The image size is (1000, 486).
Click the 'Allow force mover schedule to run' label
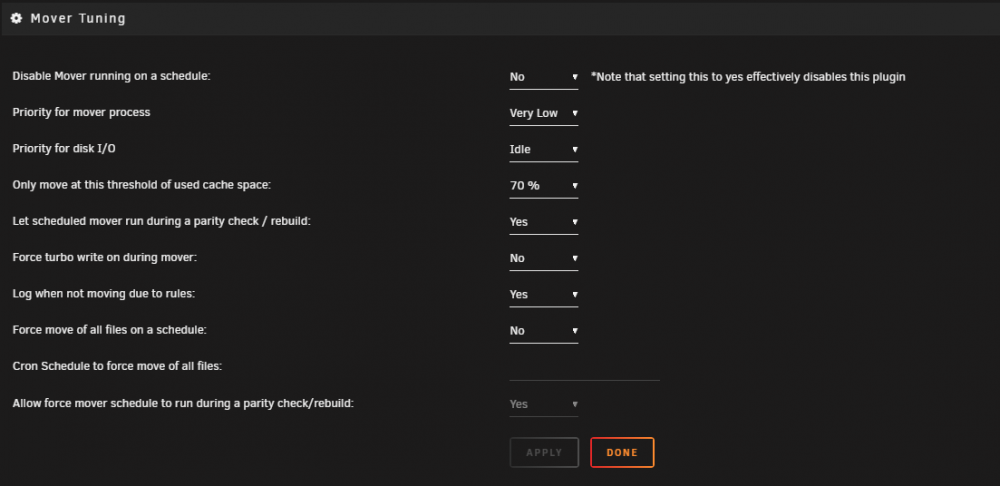pos(182,403)
